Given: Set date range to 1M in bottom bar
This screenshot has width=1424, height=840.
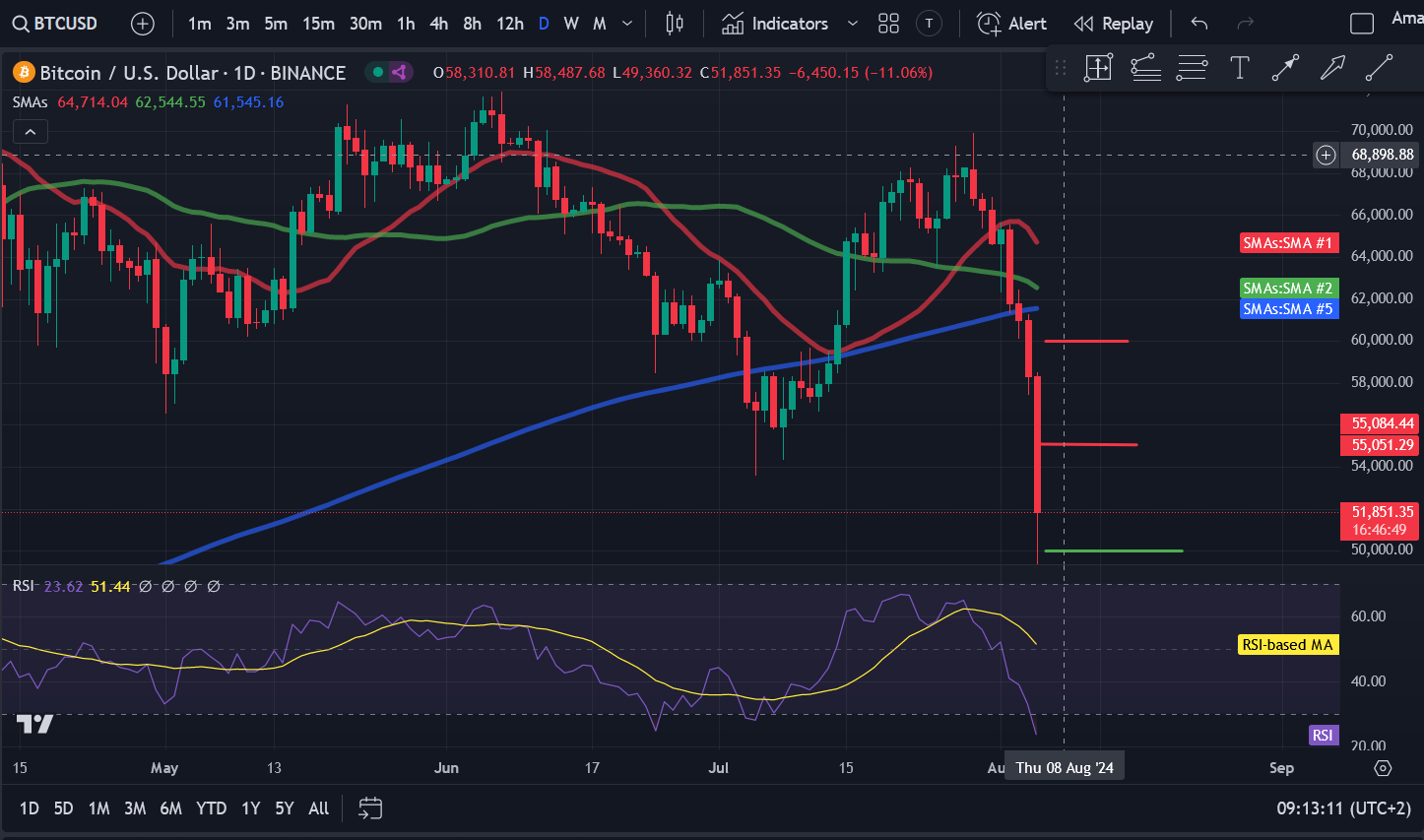Looking at the screenshot, I should pyautogui.click(x=99, y=808).
